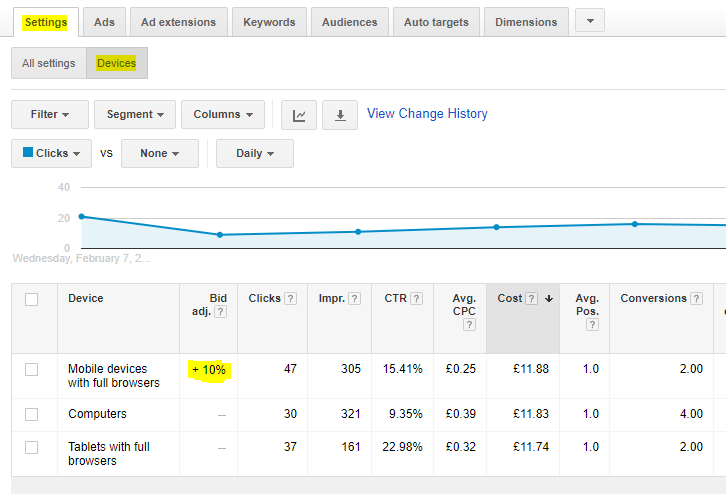Expand the more tabs arrow dropdown

pos(590,21)
